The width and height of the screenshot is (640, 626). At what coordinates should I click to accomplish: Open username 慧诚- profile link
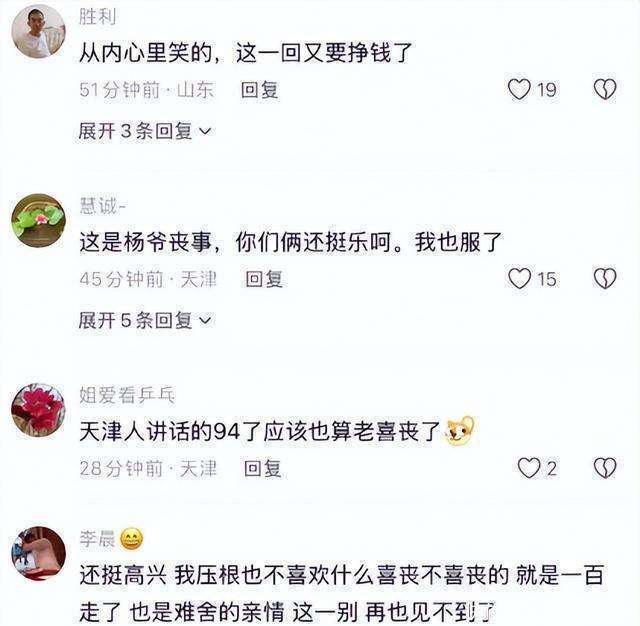(102, 206)
